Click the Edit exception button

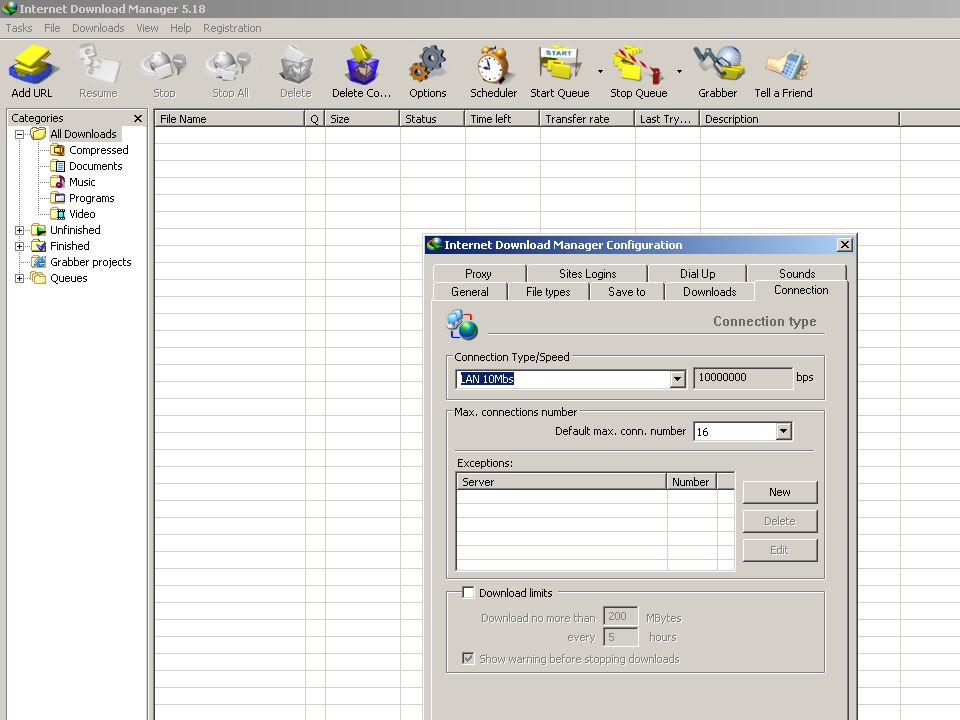pos(779,550)
